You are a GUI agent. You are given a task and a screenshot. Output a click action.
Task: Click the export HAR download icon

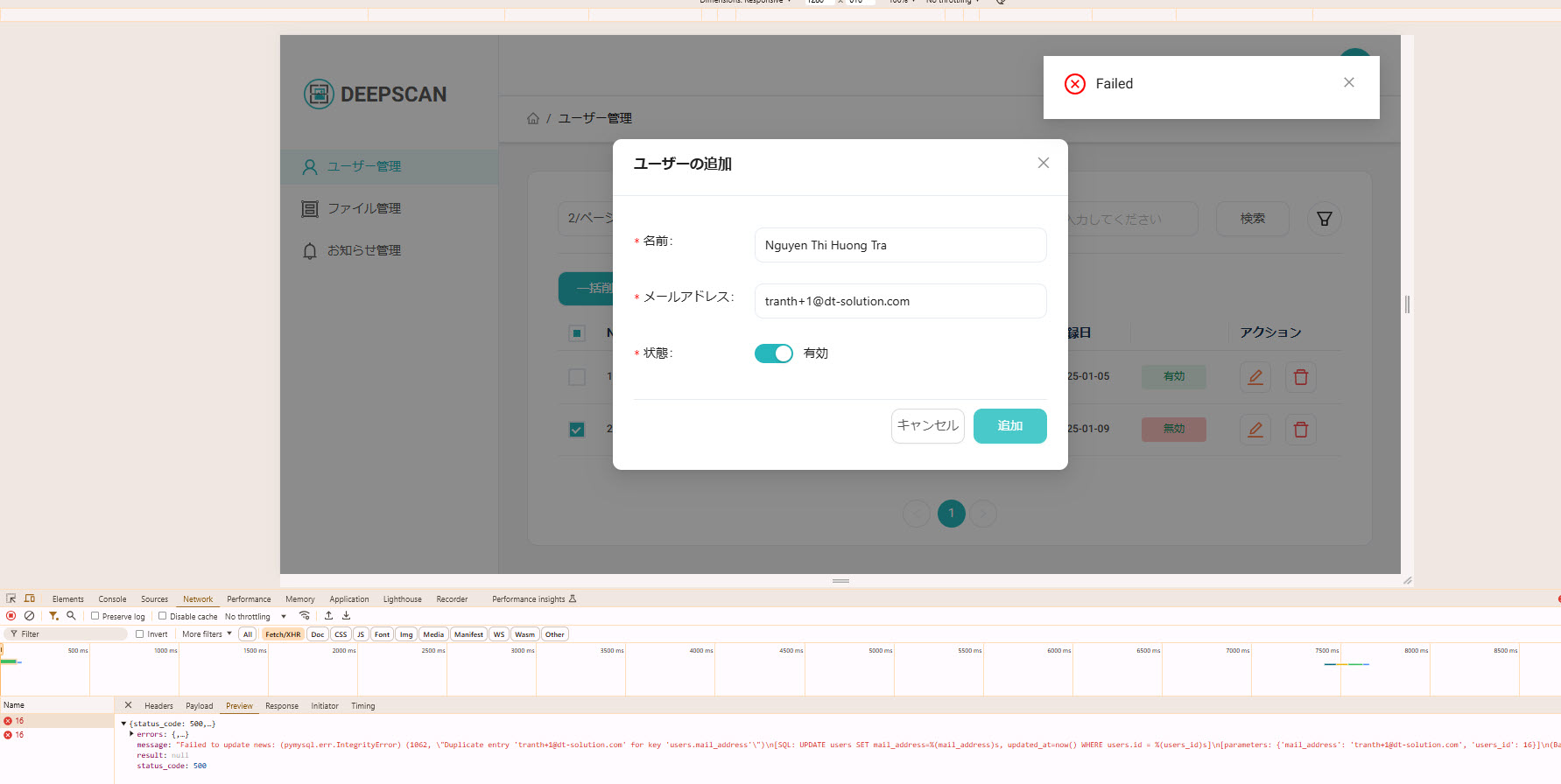347,616
